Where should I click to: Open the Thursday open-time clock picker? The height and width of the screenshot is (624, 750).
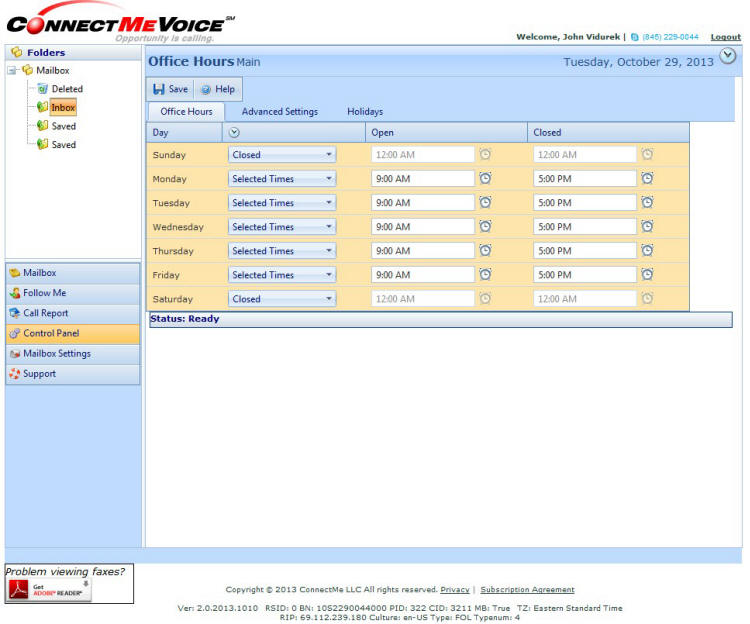485,250
